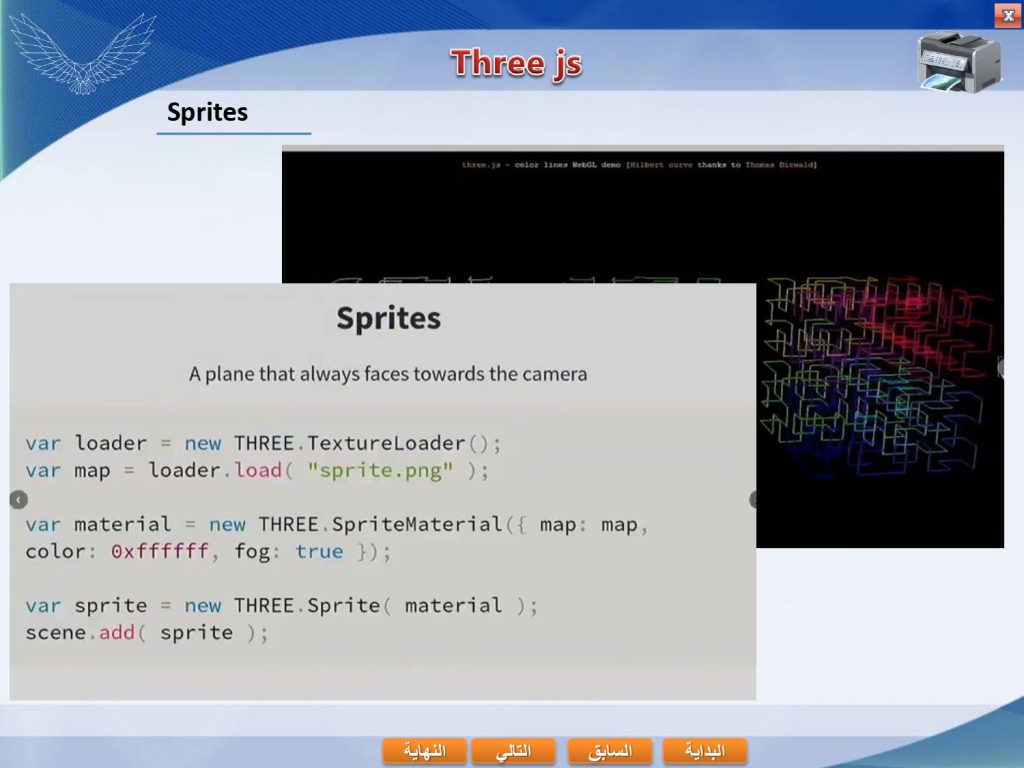
Task: Click the code line "scene.add( sprite );"
Action: click(147, 633)
